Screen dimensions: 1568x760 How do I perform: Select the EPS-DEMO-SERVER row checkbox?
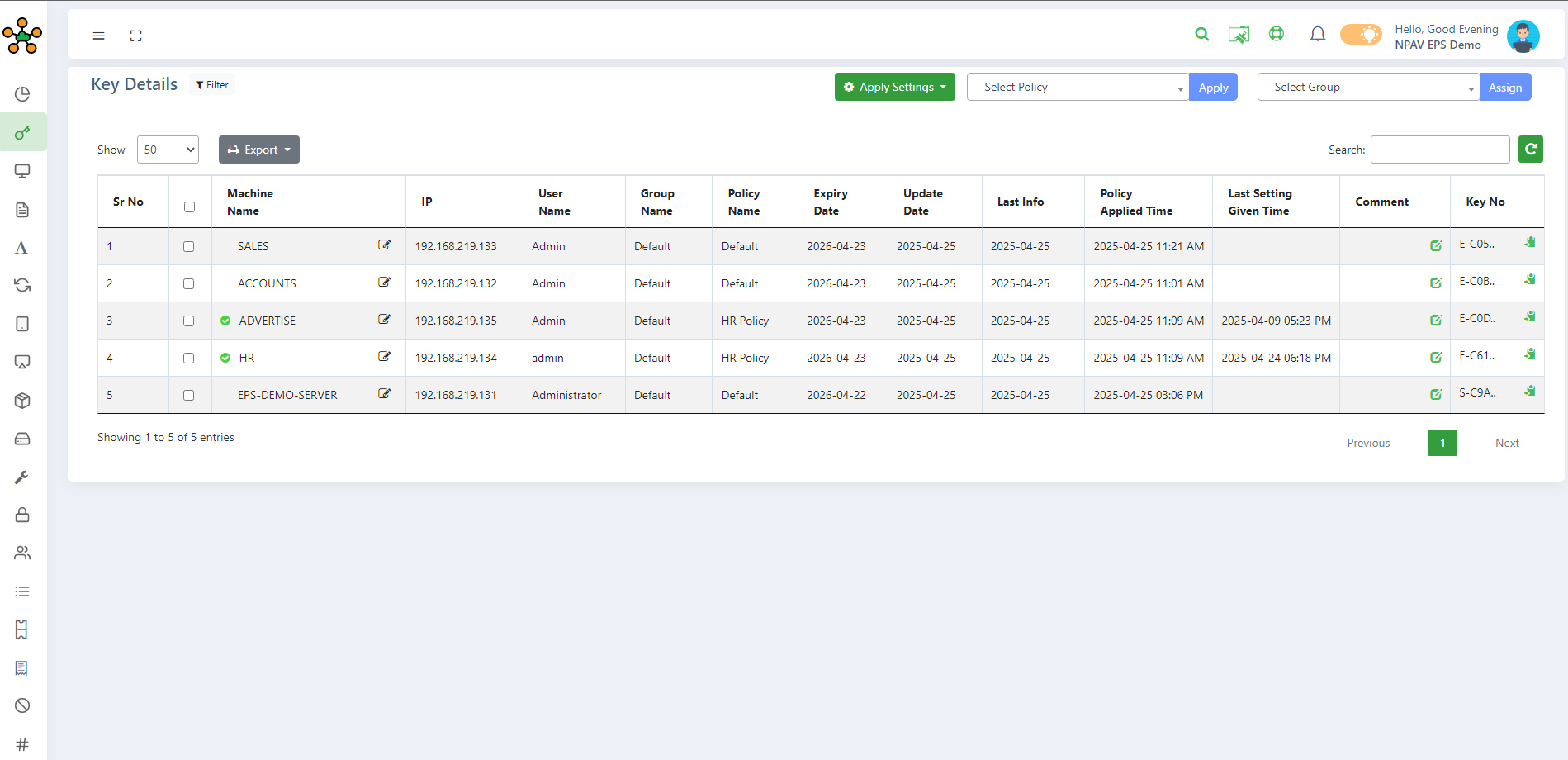click(x=188, y=395)
